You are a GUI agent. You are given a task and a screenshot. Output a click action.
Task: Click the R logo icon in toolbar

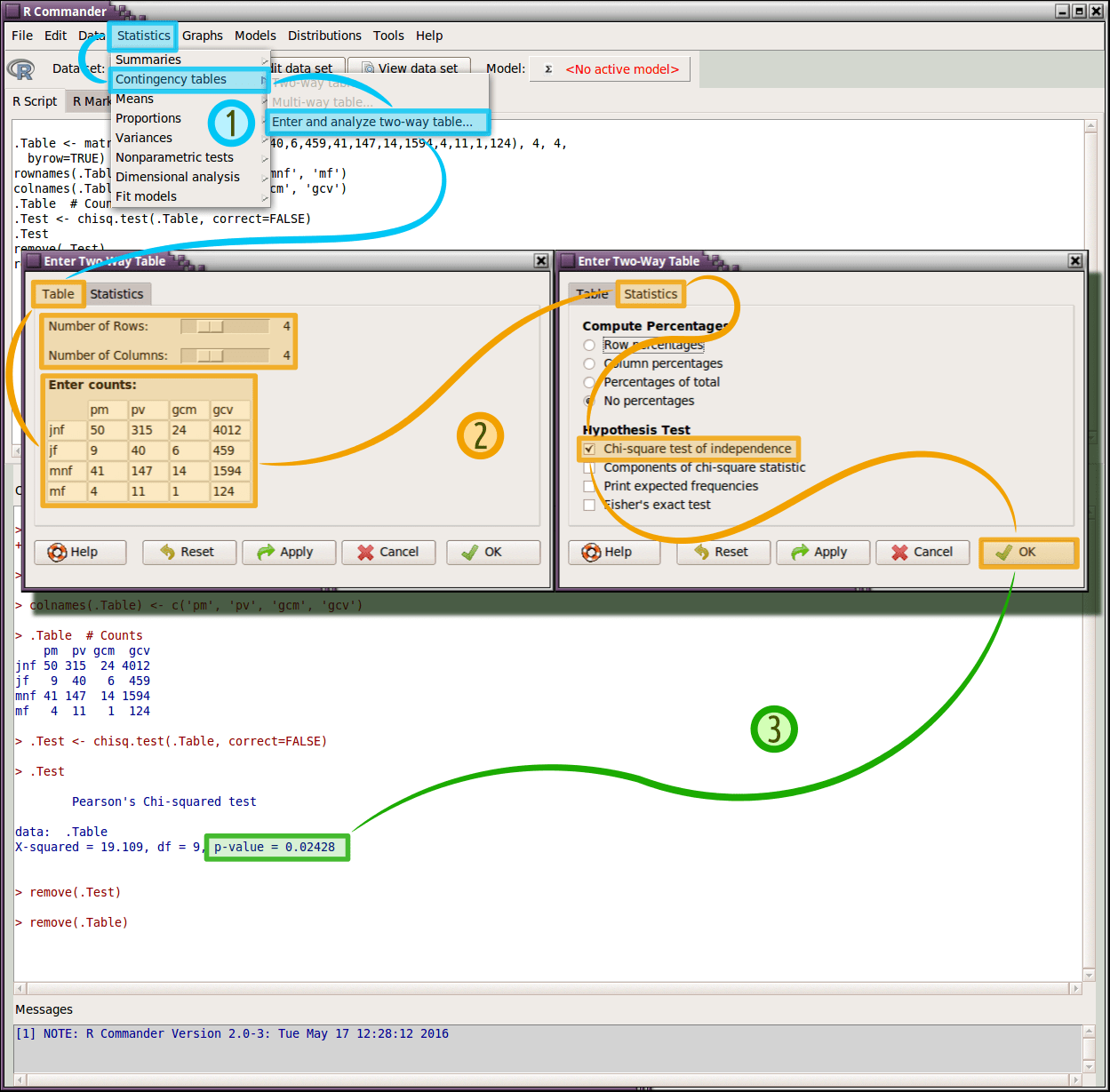point(20,69)
